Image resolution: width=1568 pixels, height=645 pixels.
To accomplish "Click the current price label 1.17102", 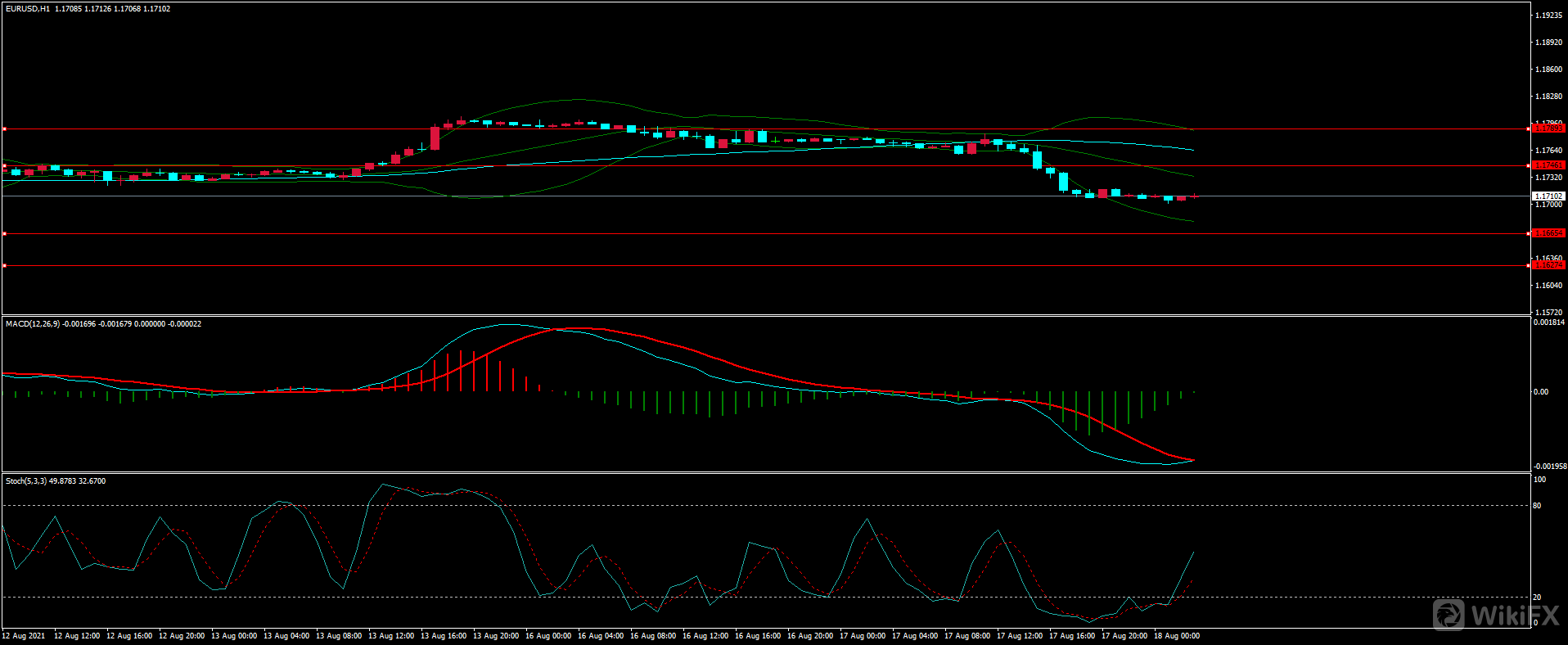I will (1548, 196).
